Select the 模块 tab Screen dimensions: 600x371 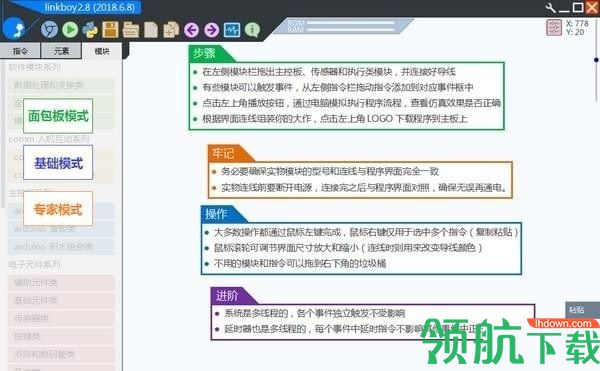(102, 51)
